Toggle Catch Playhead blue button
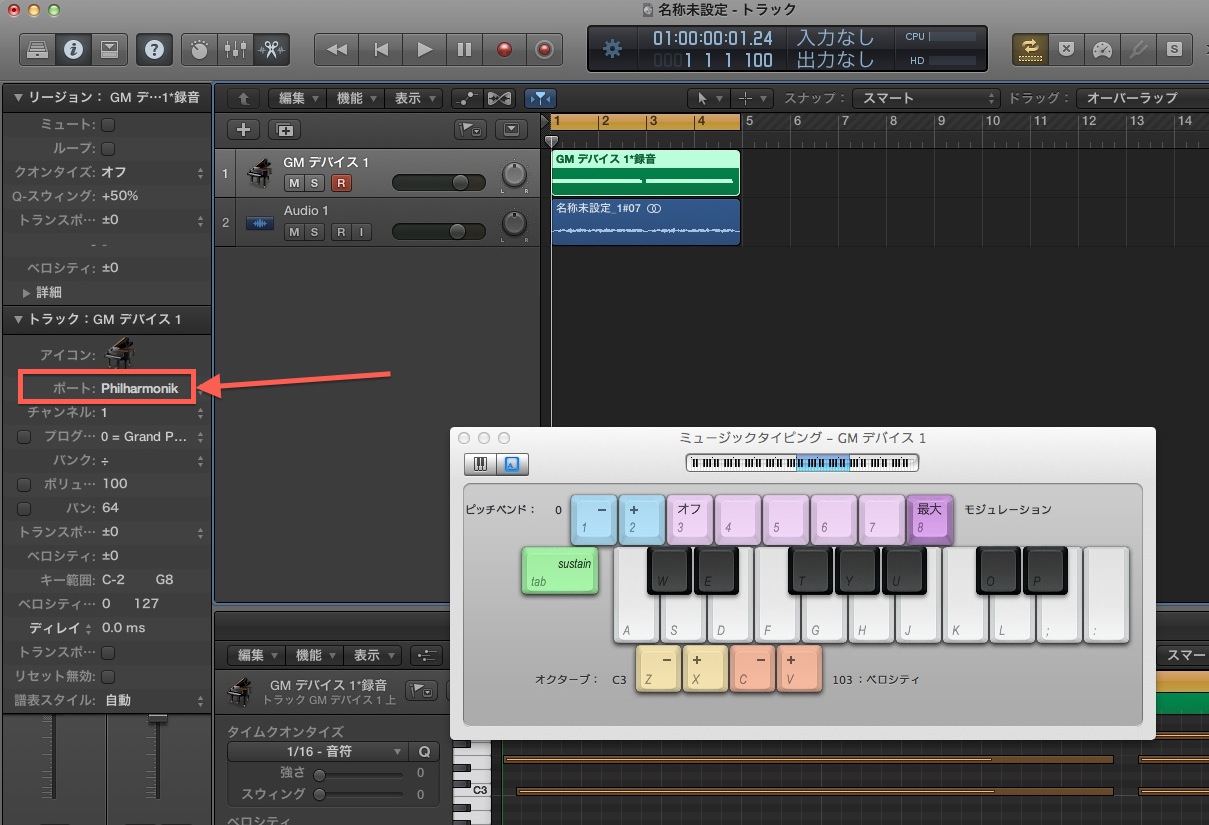This screenshot has width=1209, height=825. coord(540,98)
